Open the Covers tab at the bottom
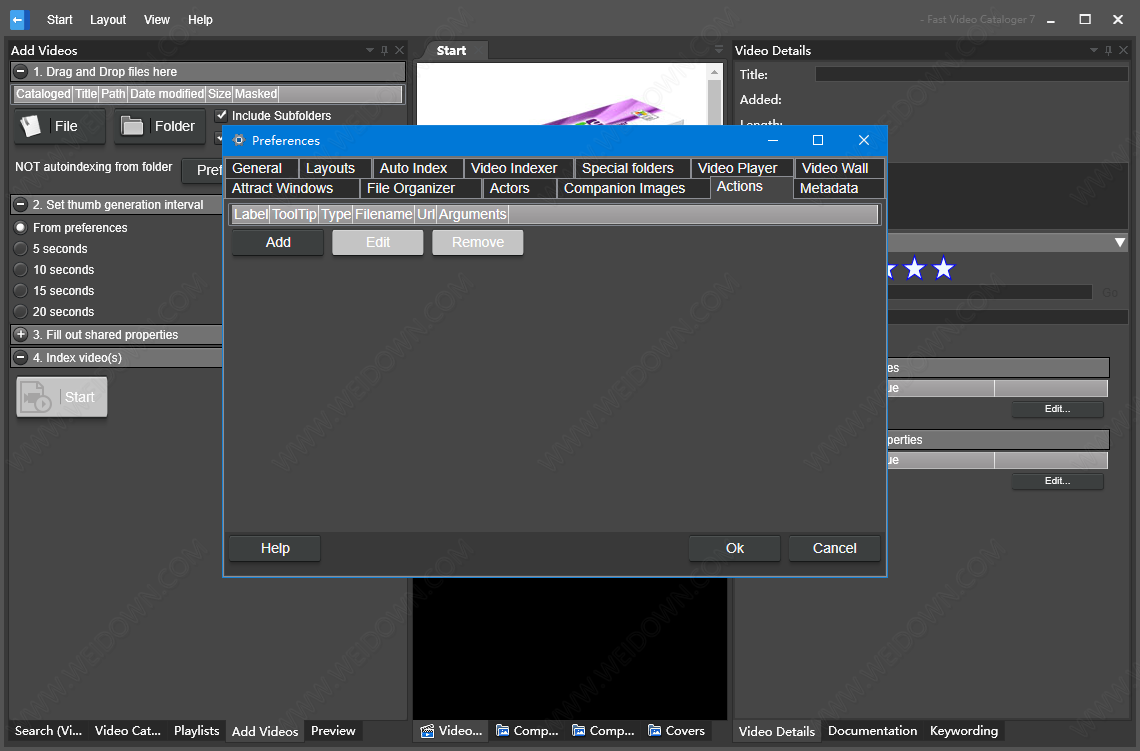This screenshot has width=1140, height=751. 676,731
